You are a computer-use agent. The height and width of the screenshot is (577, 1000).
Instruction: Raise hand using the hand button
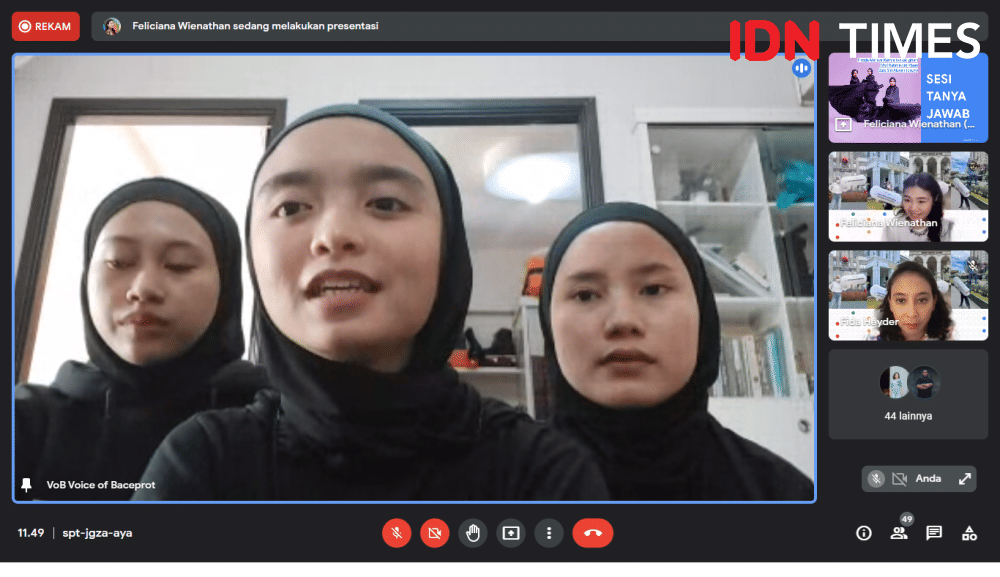tap(473, 533)
